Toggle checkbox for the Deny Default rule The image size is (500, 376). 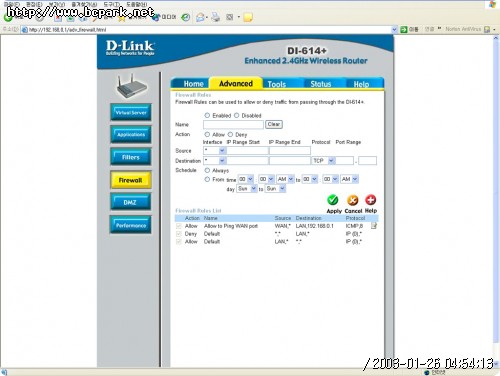[179, 234]
